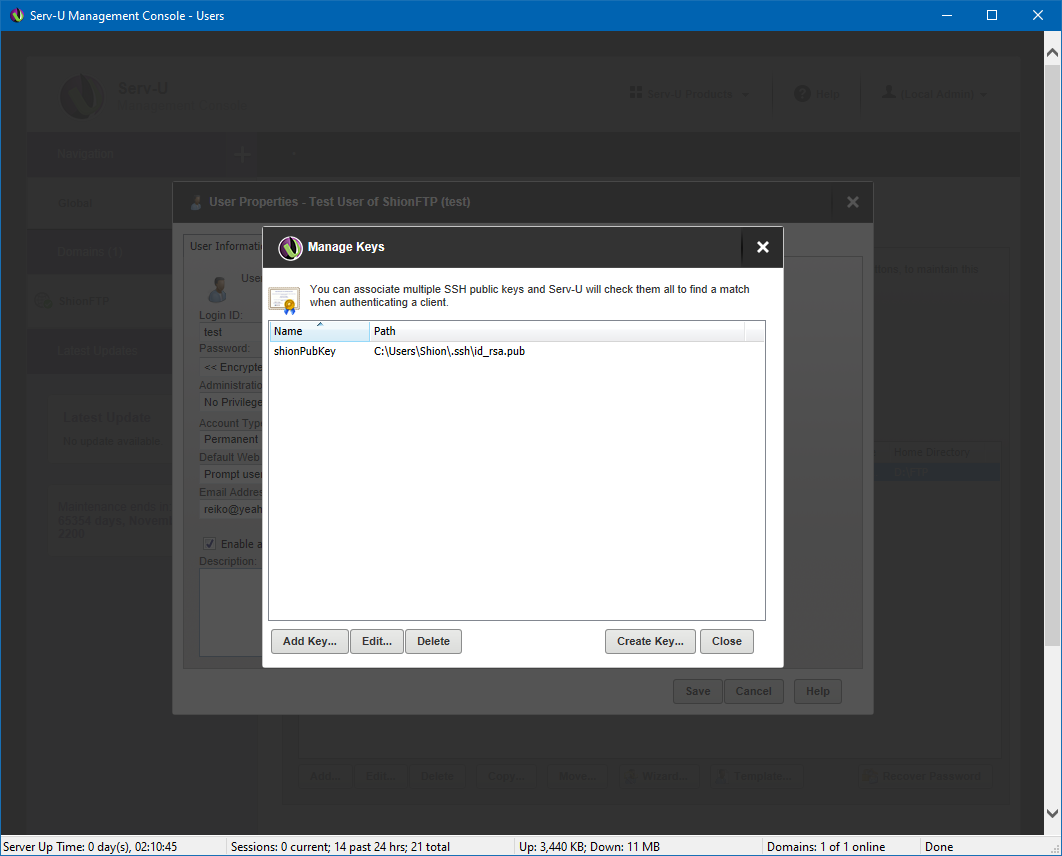1062x856 pixels.
Task: Sort keys by the Name column header
Action: [319, 331]
